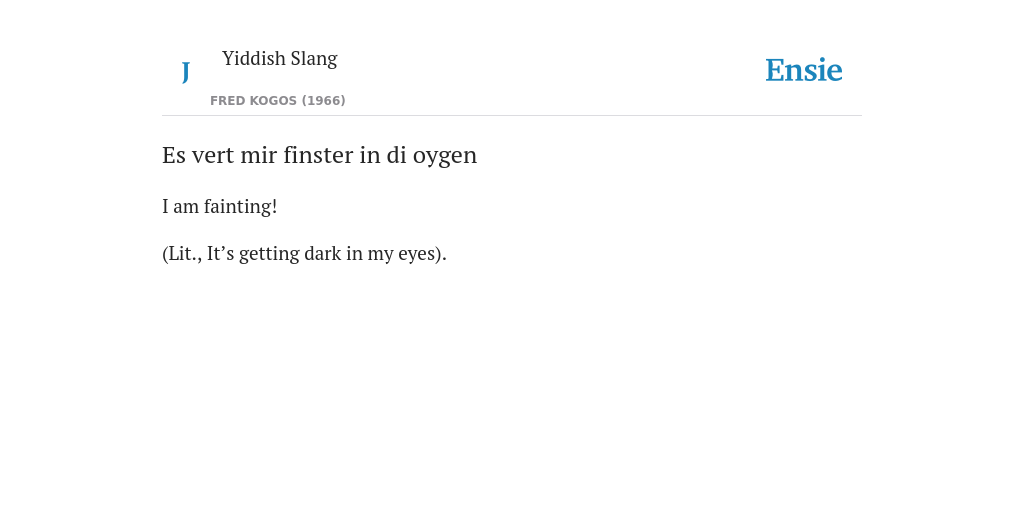Click the blue J dictionary letter icon
The width and height of the screenshot is (1024, 512).
185,72
